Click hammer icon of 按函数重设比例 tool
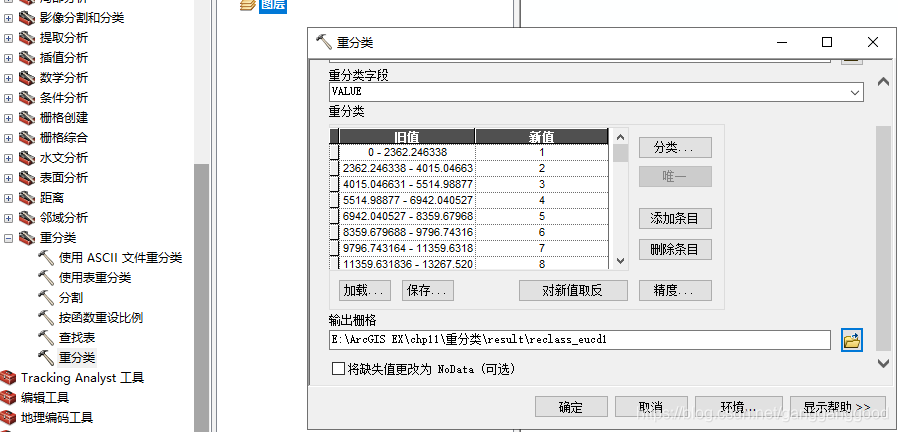Viewport: 898px width, 432px height. pyautogui.click(x=46, y=317)
